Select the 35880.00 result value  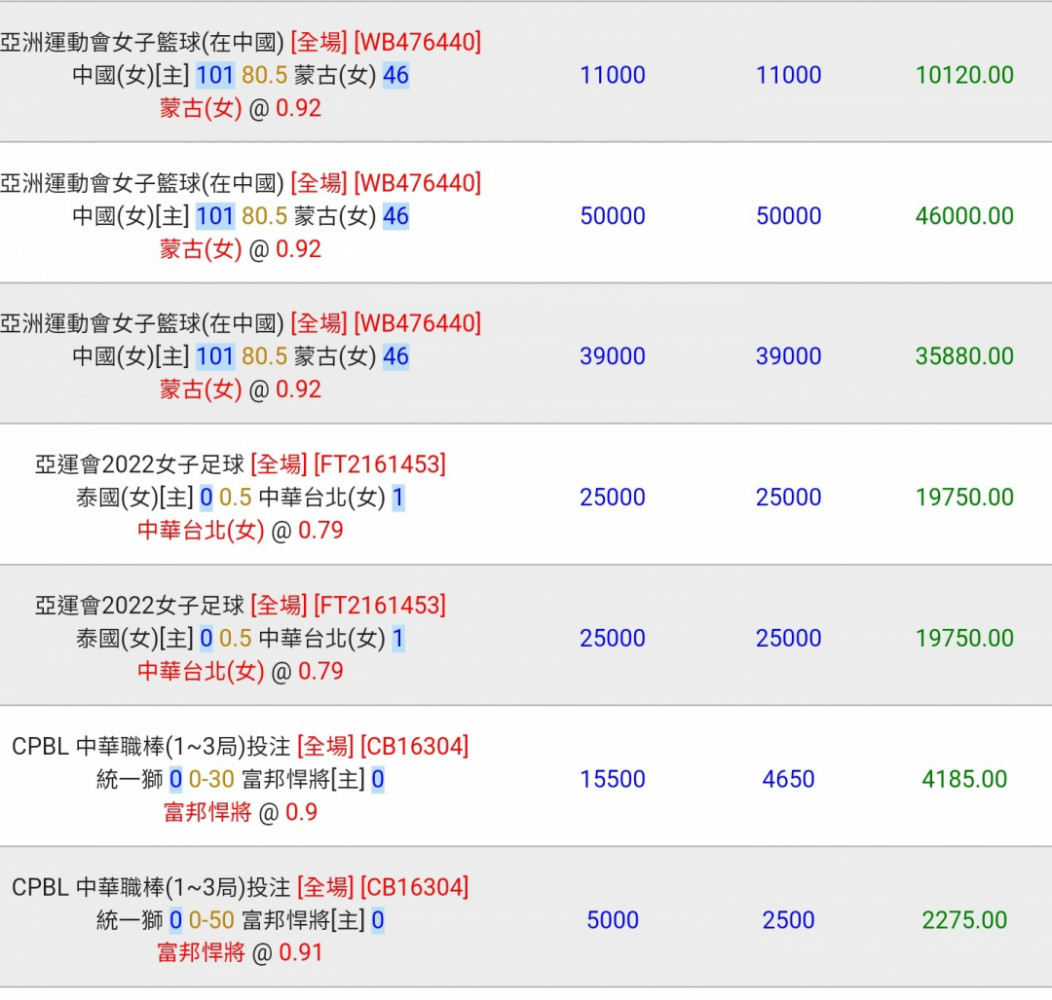click(x=964, y=356)
